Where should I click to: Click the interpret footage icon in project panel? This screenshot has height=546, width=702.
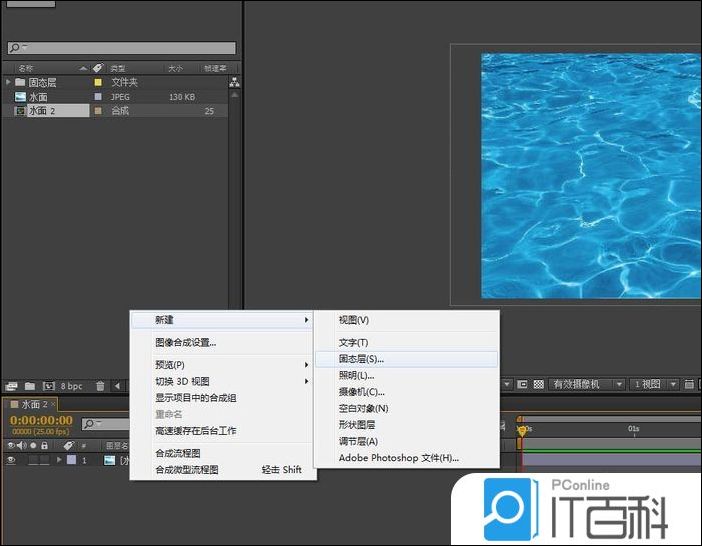(11, 385)
